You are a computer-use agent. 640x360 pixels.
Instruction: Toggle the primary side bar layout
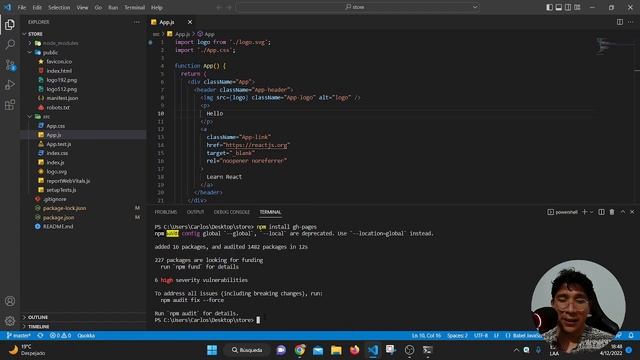tap(549, 7)
